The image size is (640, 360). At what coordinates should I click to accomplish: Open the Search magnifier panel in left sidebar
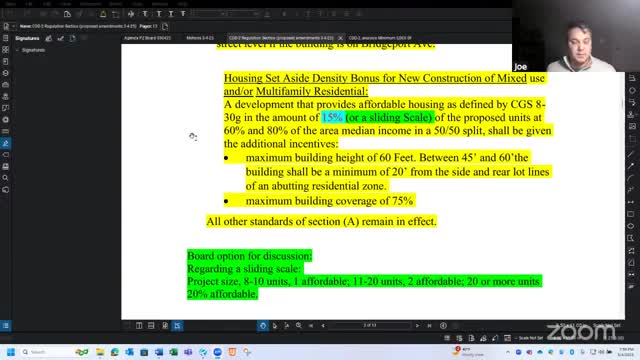[6, 178]
